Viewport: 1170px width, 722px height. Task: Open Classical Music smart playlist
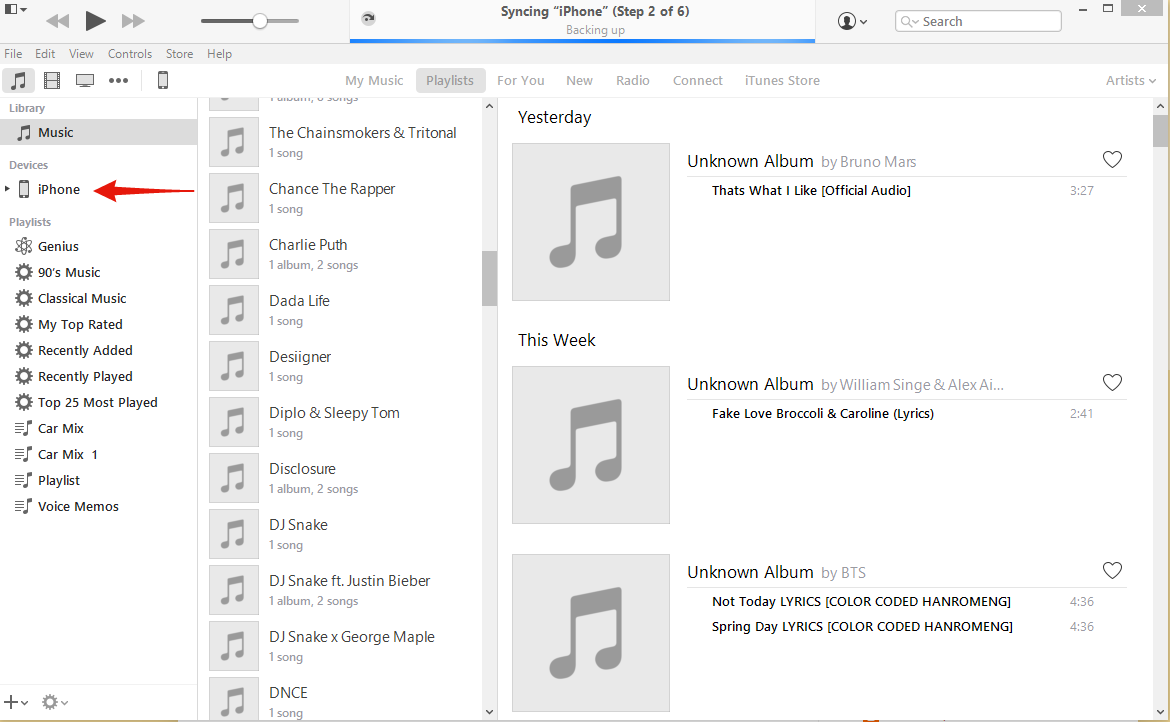71,298
